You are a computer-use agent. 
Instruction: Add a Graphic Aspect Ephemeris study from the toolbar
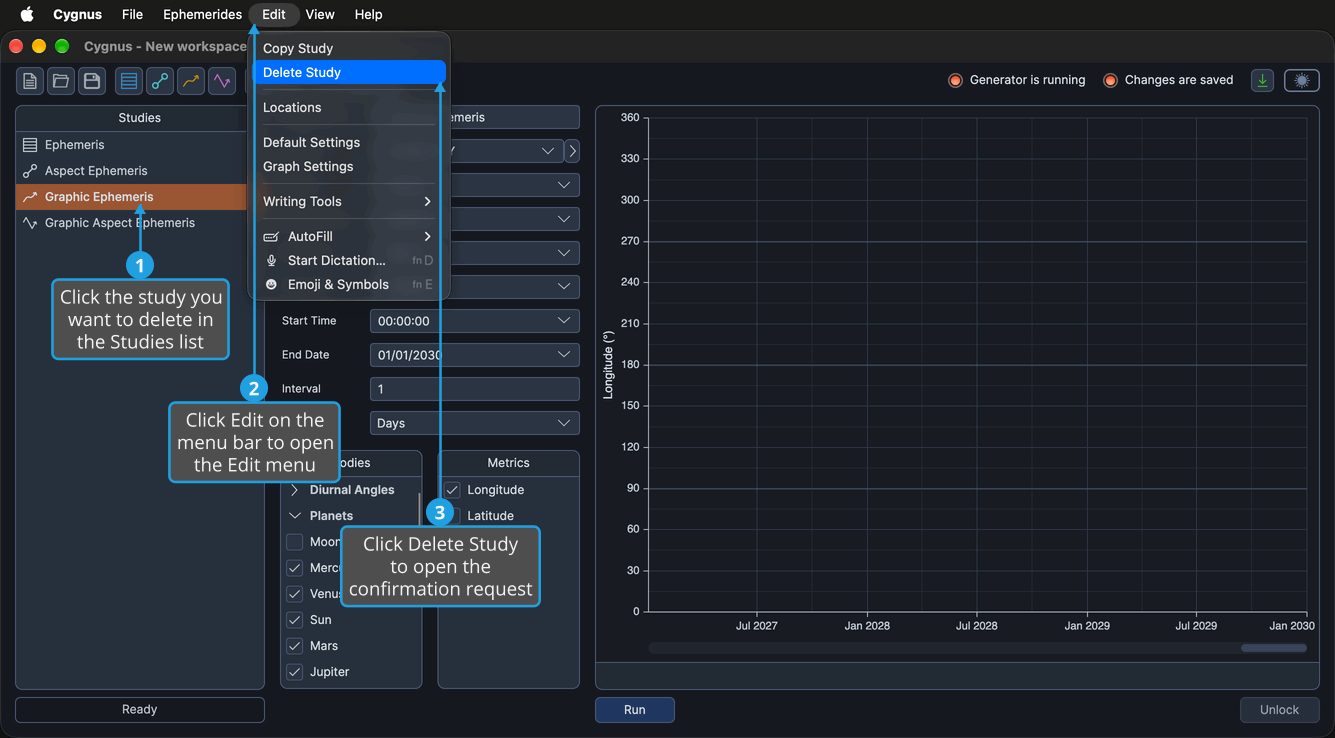[222, 81]
